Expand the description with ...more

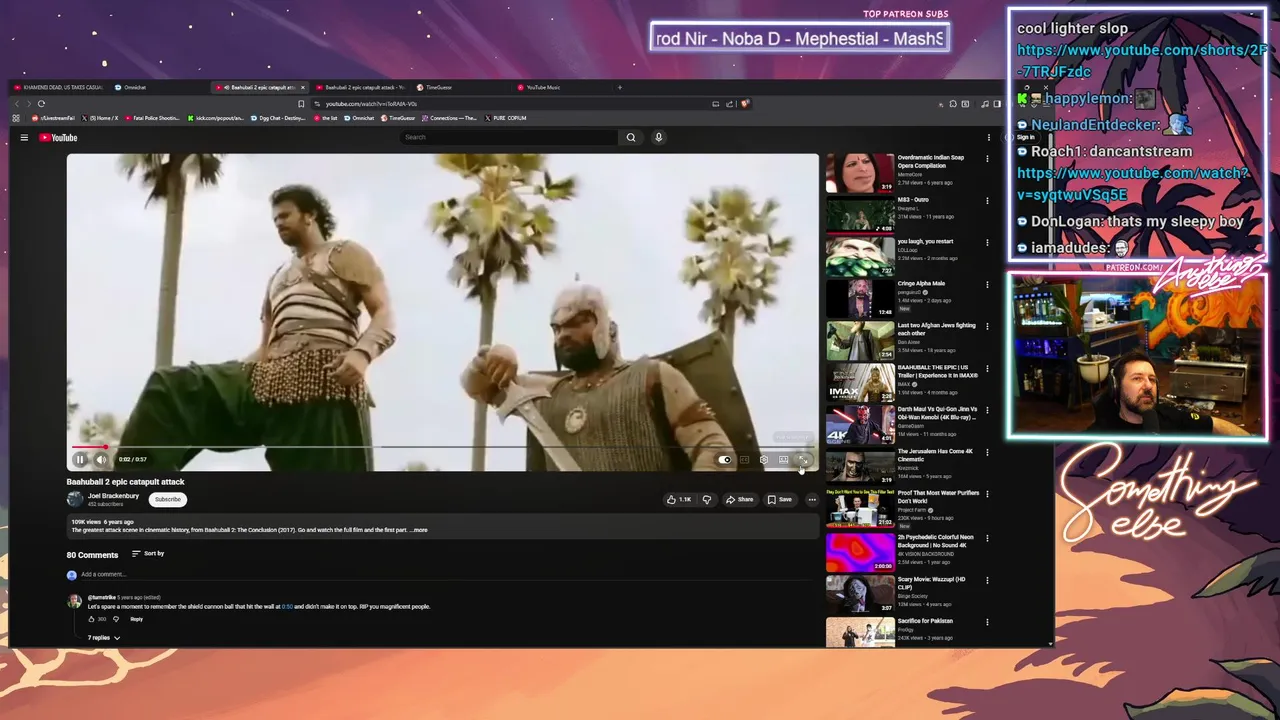(419, 530)
